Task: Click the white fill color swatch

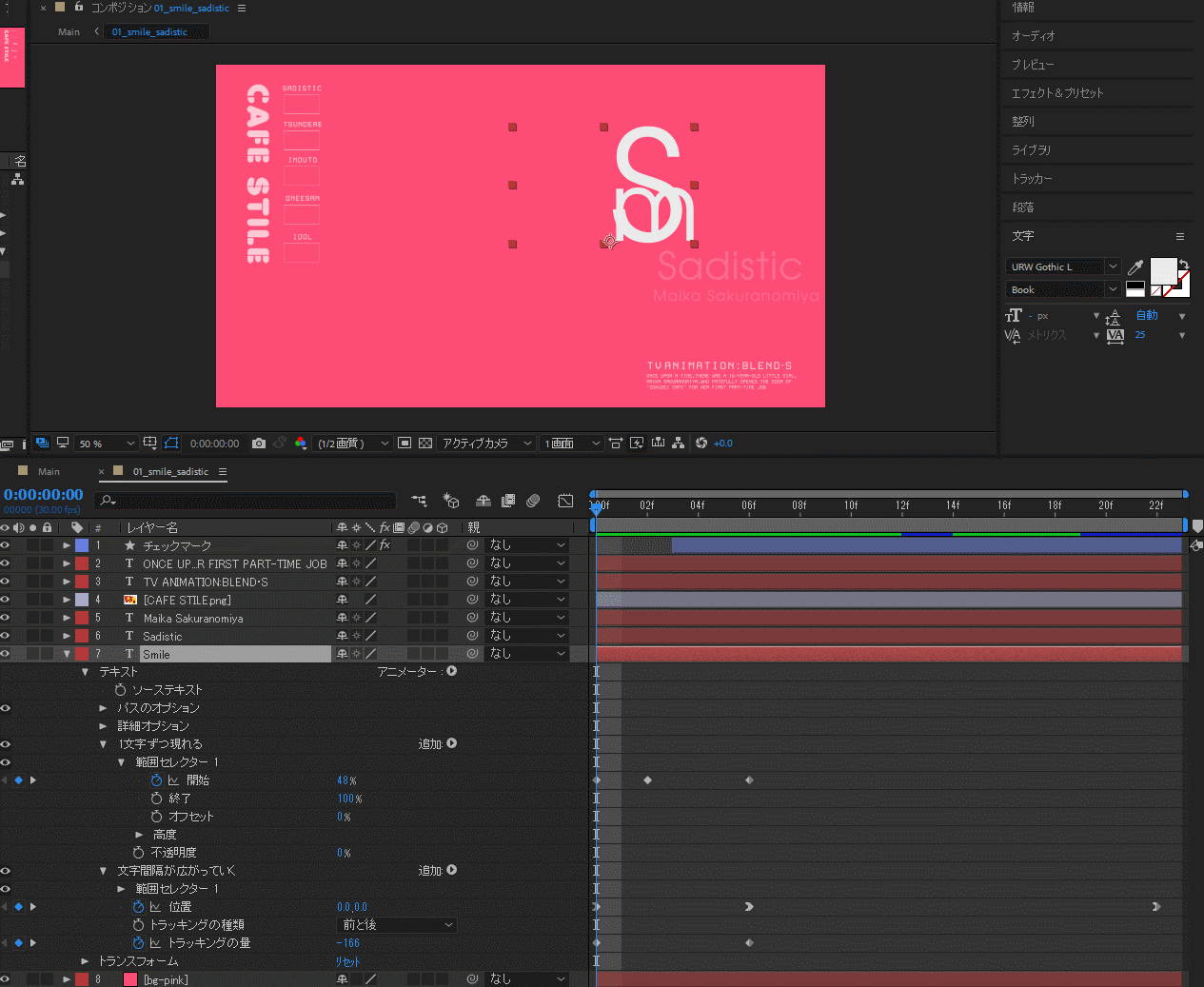Action: (1163, 271)
